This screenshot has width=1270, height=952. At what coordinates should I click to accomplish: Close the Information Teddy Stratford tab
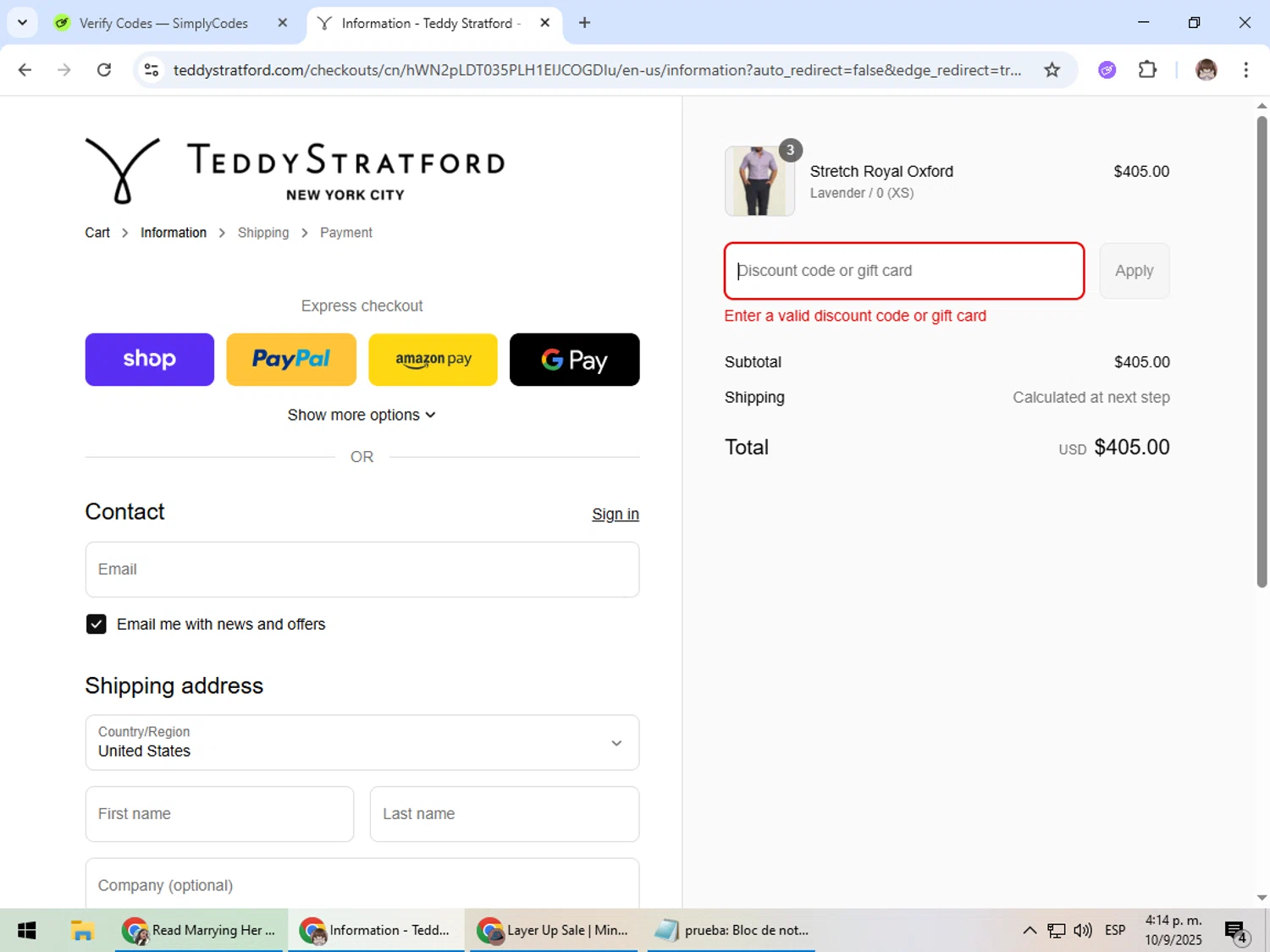pyautogui.click(x=545, y=23)
